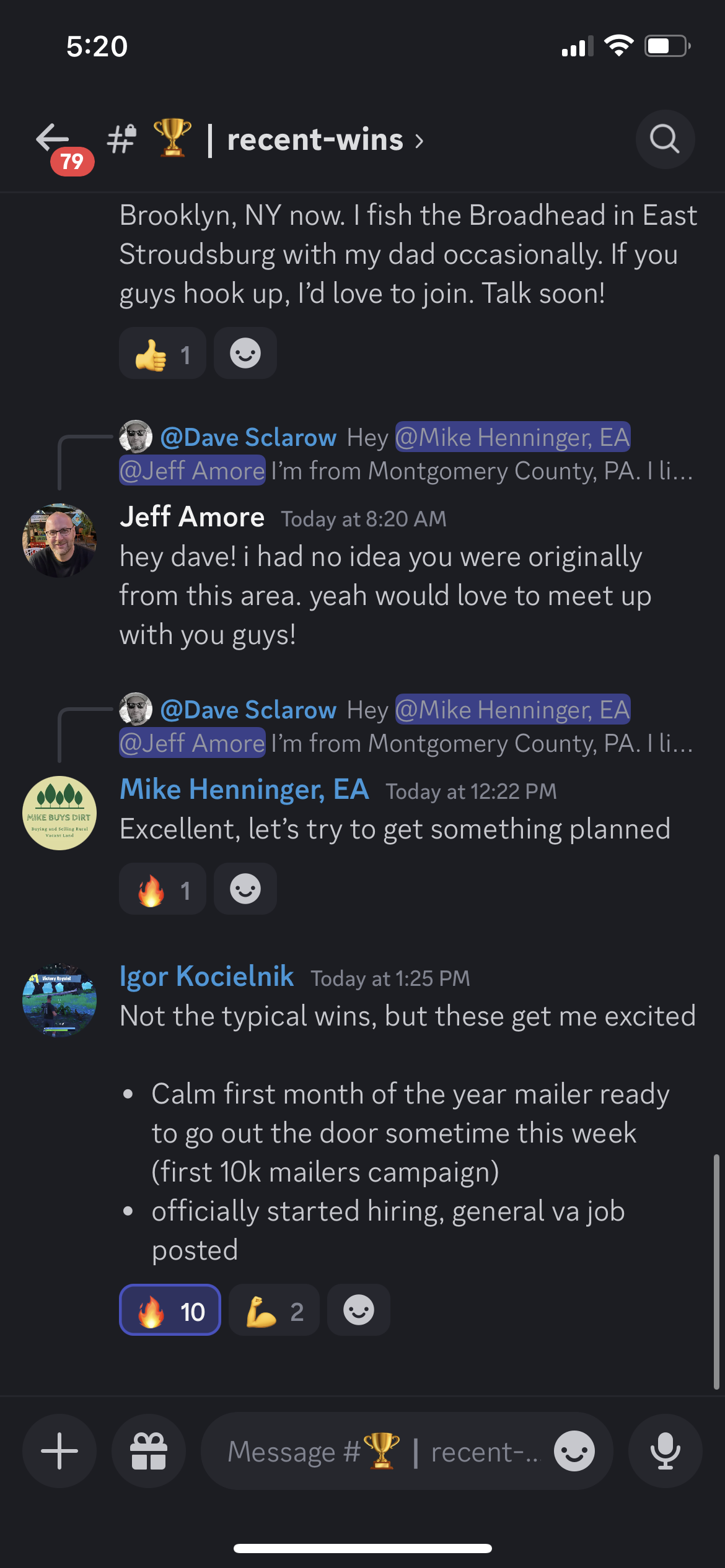Screen dimensions: 725x1568
Task: Toggle the flexed bicep reaction showing 2
Action: 274,1309
